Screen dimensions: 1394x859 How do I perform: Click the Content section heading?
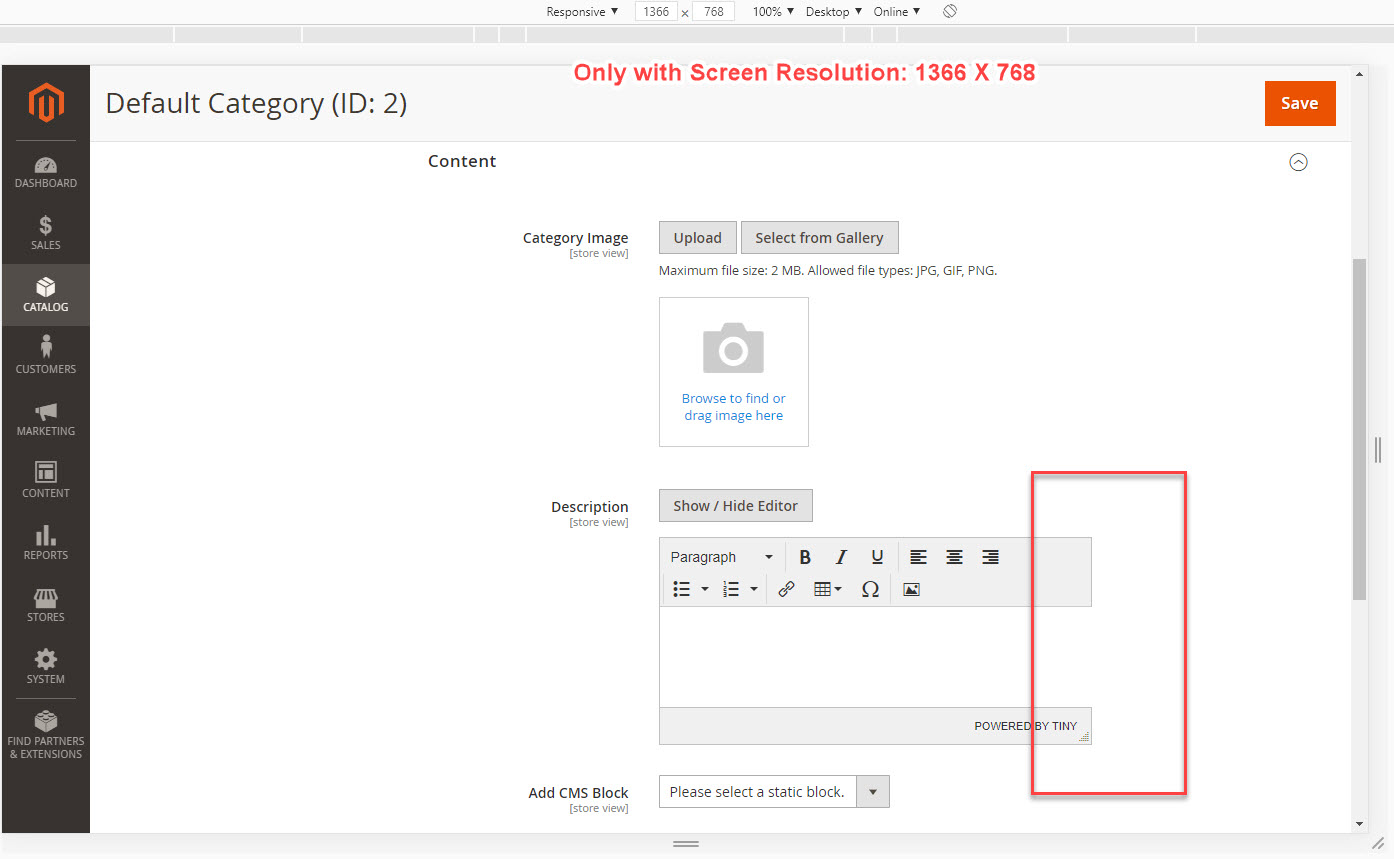tap(462, 161)
